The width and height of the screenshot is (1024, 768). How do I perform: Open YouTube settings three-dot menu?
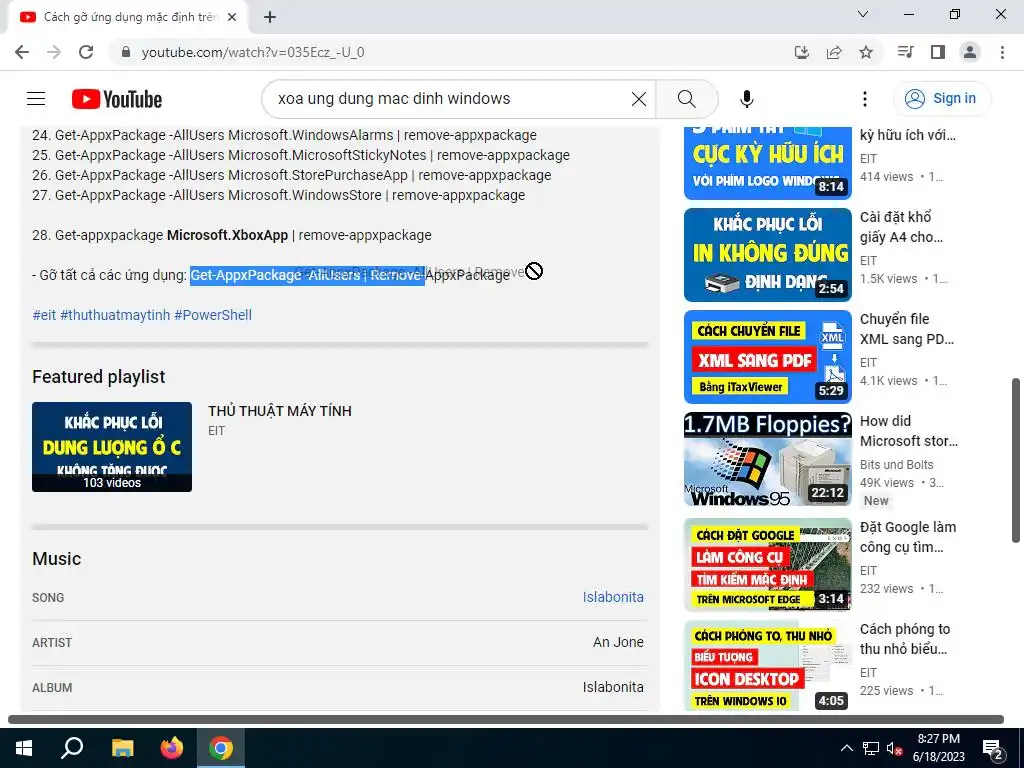tap(865, 99)
